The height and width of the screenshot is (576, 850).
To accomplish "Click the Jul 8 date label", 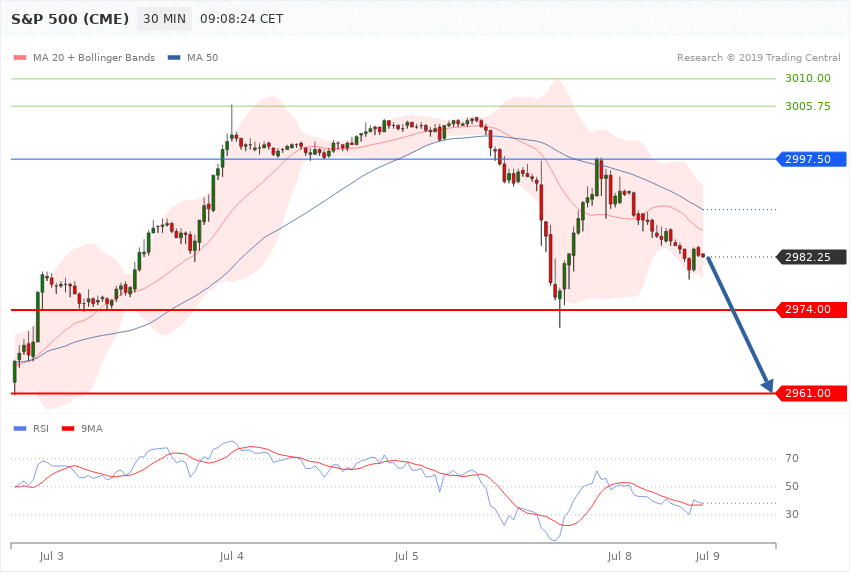I will click(620, 556).
